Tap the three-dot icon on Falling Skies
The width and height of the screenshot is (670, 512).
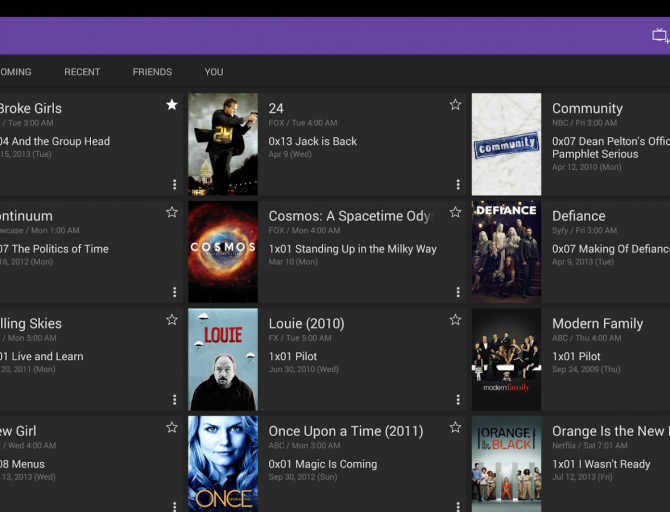point(174,400)
